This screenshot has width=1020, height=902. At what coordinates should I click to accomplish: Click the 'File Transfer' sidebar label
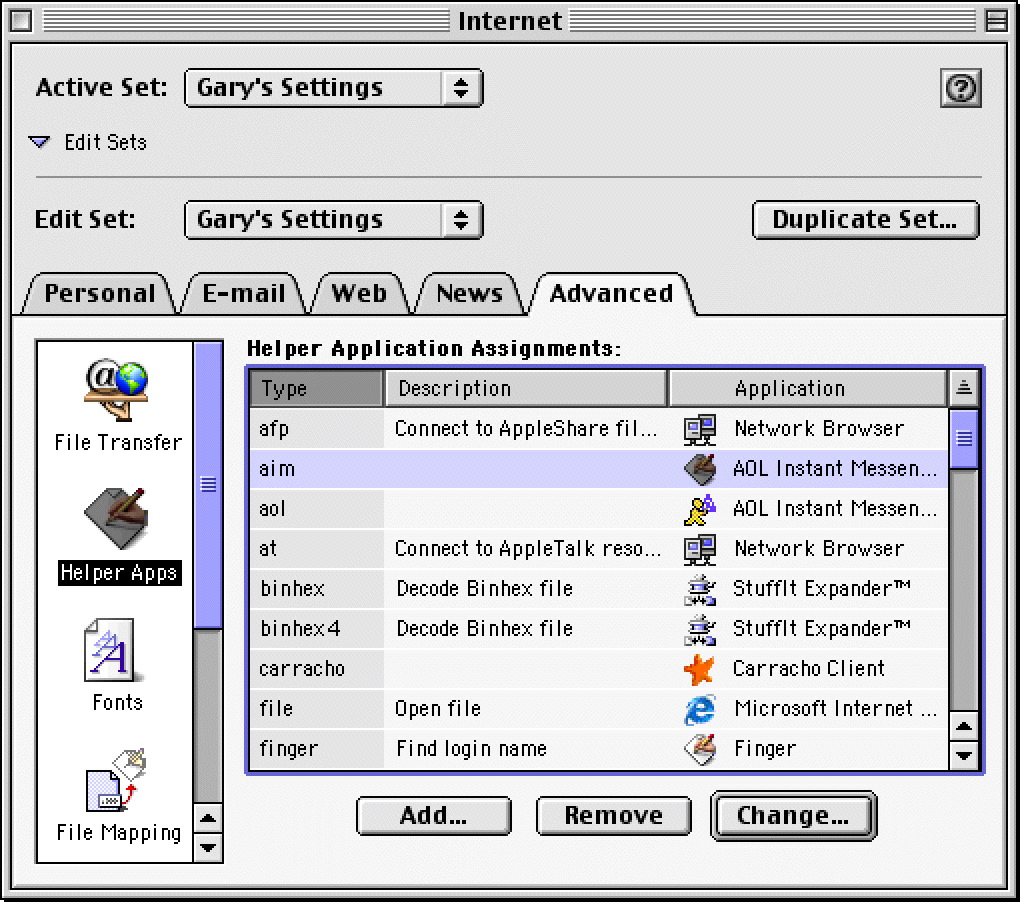(x=118, y=443)
